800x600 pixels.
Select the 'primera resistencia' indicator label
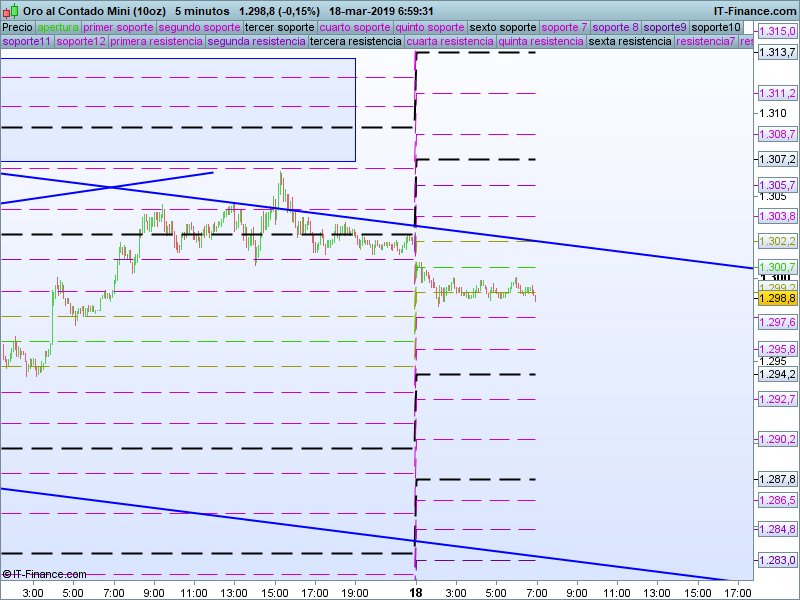point(156,42)
